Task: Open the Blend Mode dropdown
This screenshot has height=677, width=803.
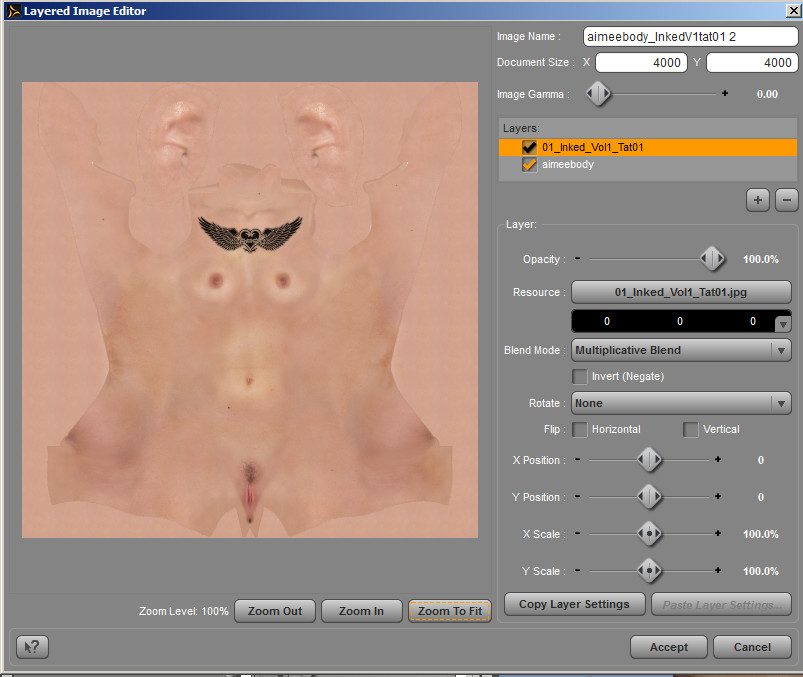Action: point(681,350)
